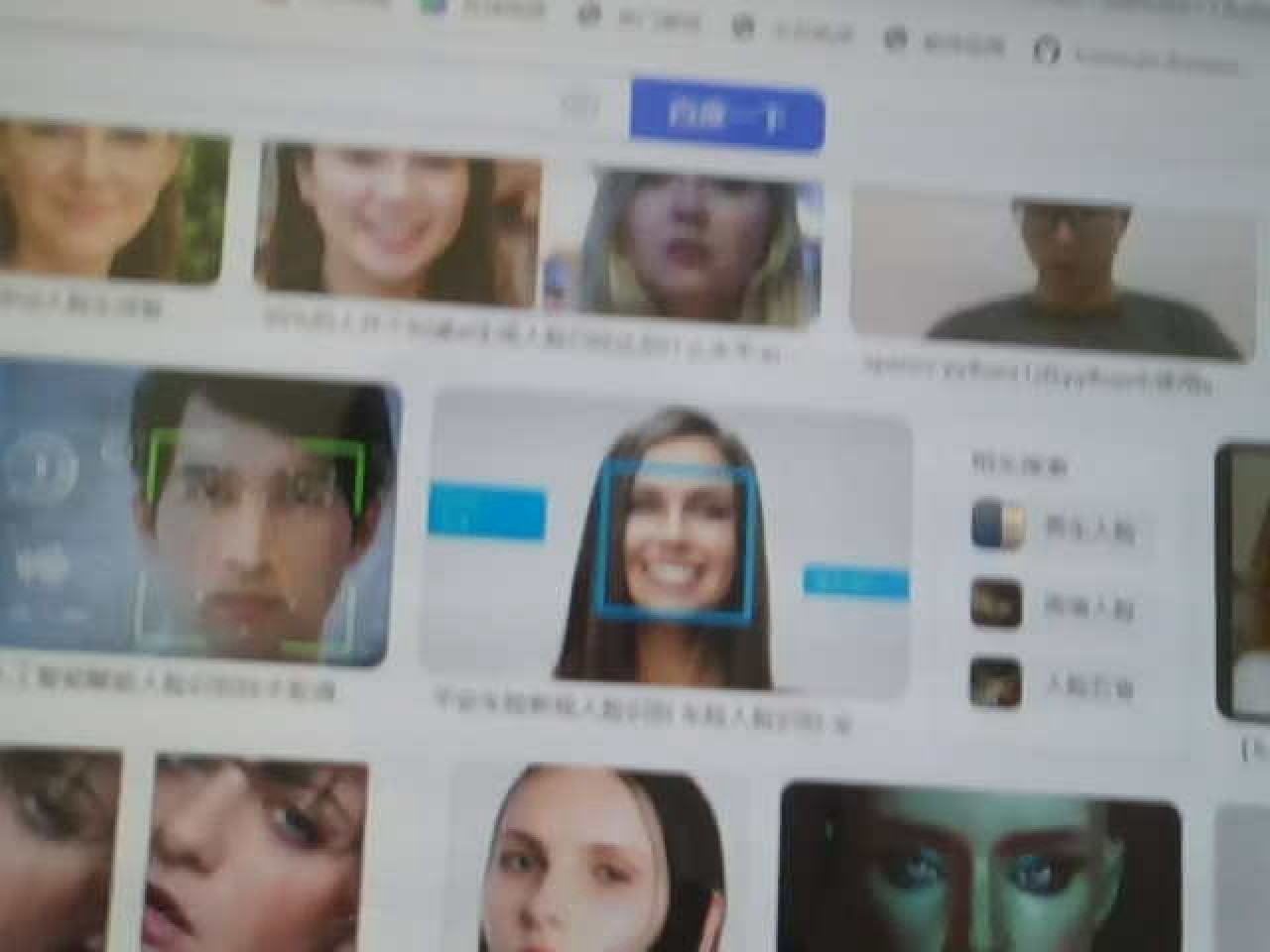The width and height of the screenshot is (1270, 952).
Task: Click the camera icon inside the search box
Action: 582,106
